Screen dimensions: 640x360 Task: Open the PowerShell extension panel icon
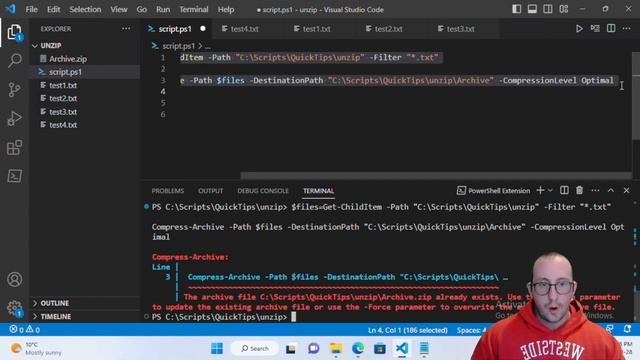click(x=14, y=176)
